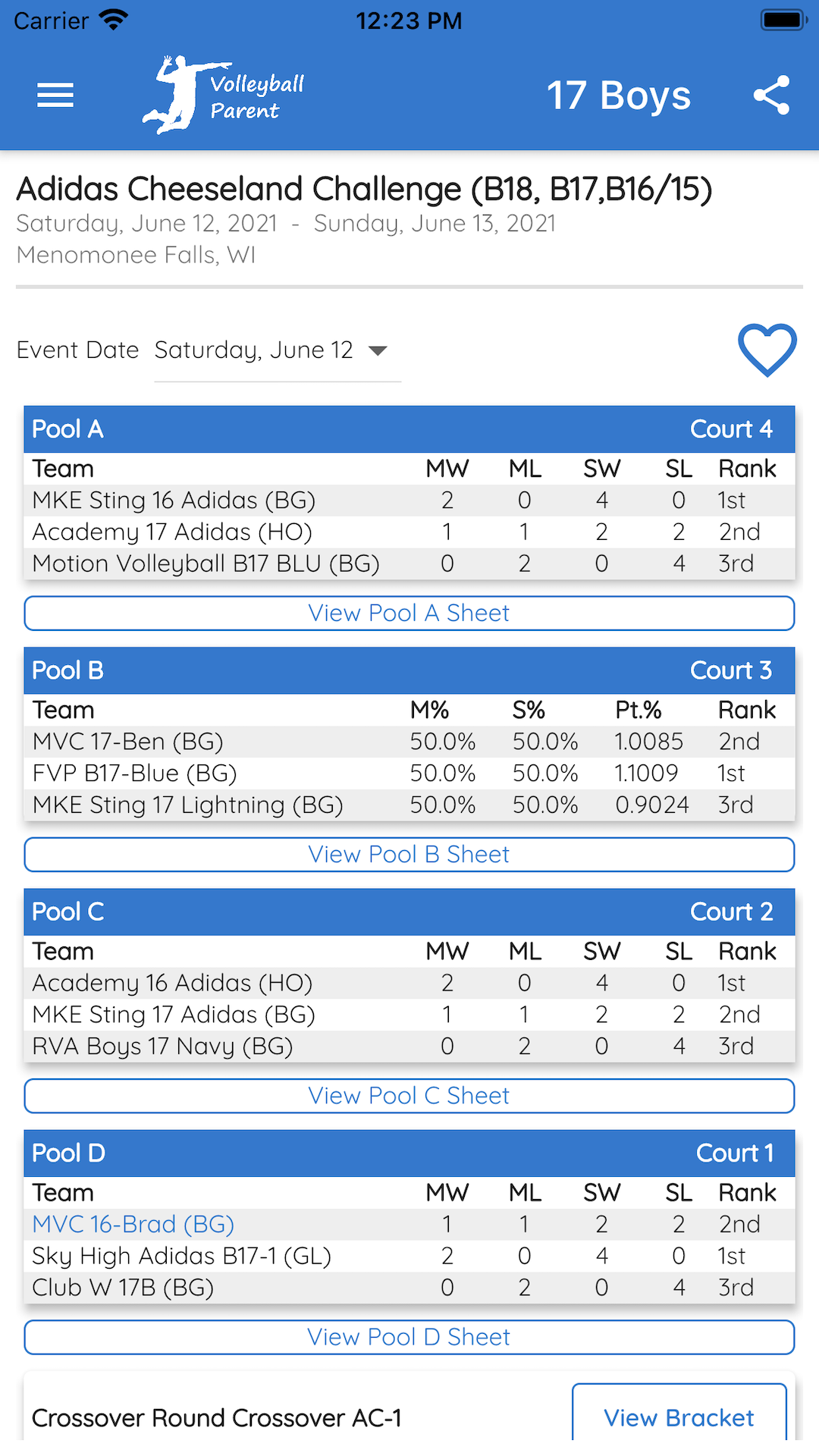Tap the Volleyball Parent logo
819x1456 pixels.
click(224, 96)
